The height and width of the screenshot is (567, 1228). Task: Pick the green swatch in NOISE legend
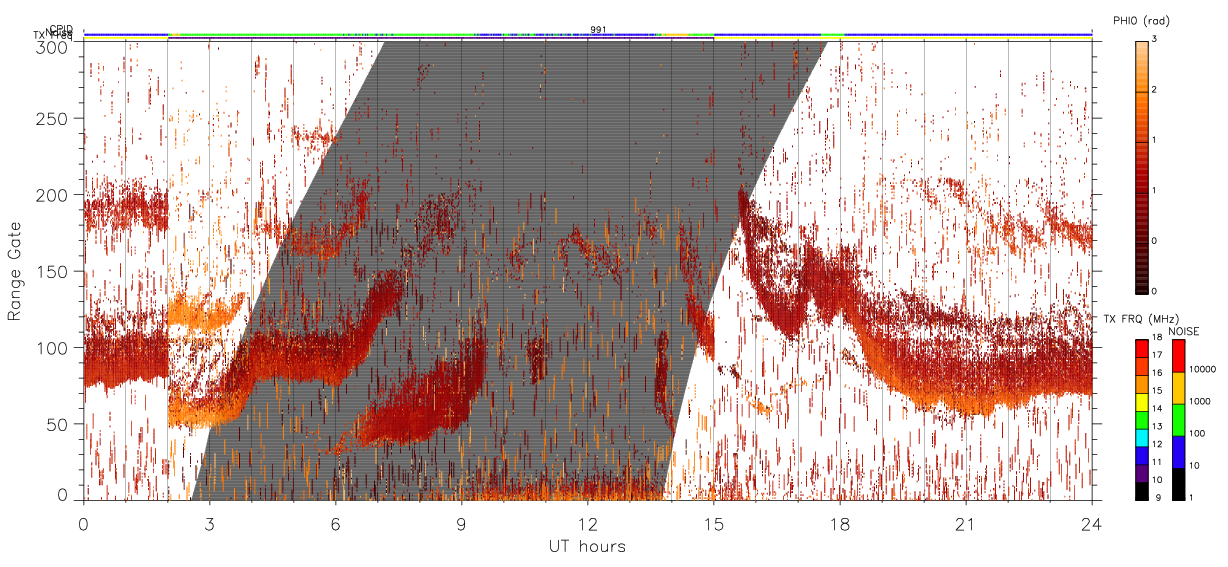1178,420
